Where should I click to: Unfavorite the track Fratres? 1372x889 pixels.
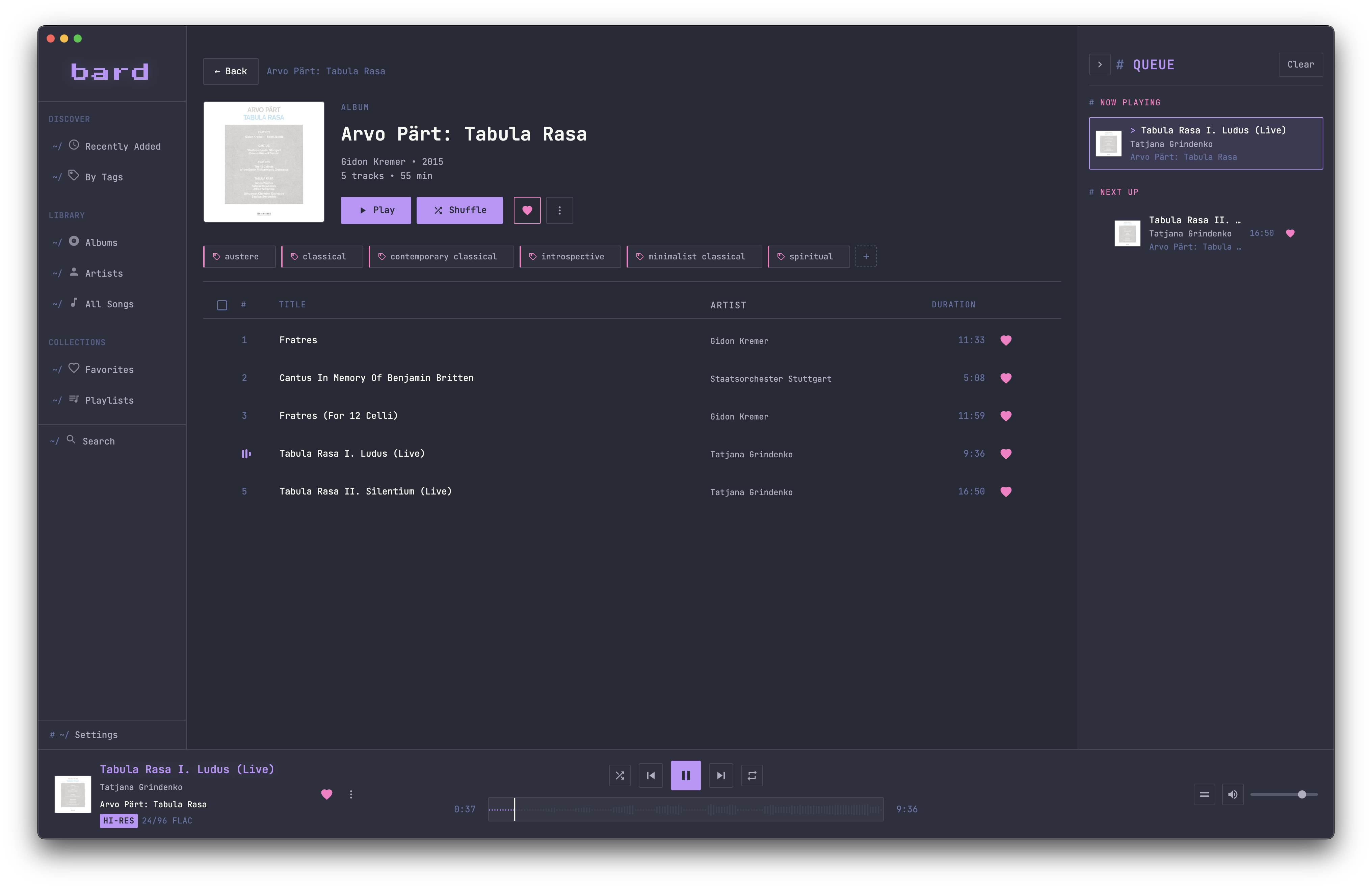tap(1006, 340)
